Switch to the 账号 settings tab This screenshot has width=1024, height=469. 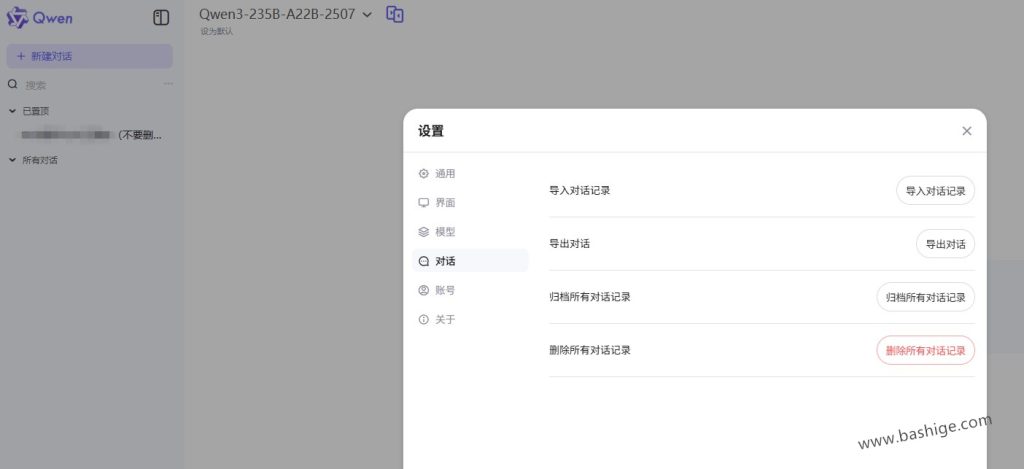[x=470, y=290]
